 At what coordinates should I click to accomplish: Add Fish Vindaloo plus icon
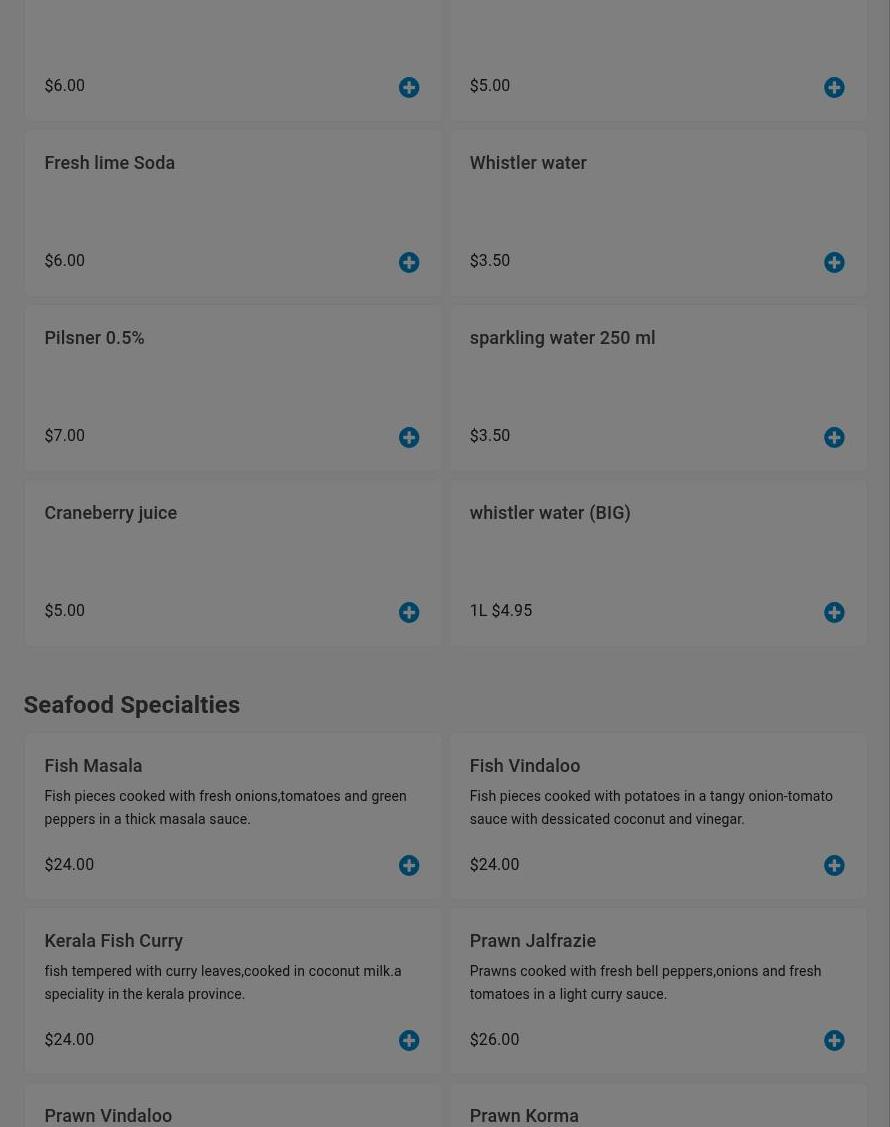click(834, 865)
